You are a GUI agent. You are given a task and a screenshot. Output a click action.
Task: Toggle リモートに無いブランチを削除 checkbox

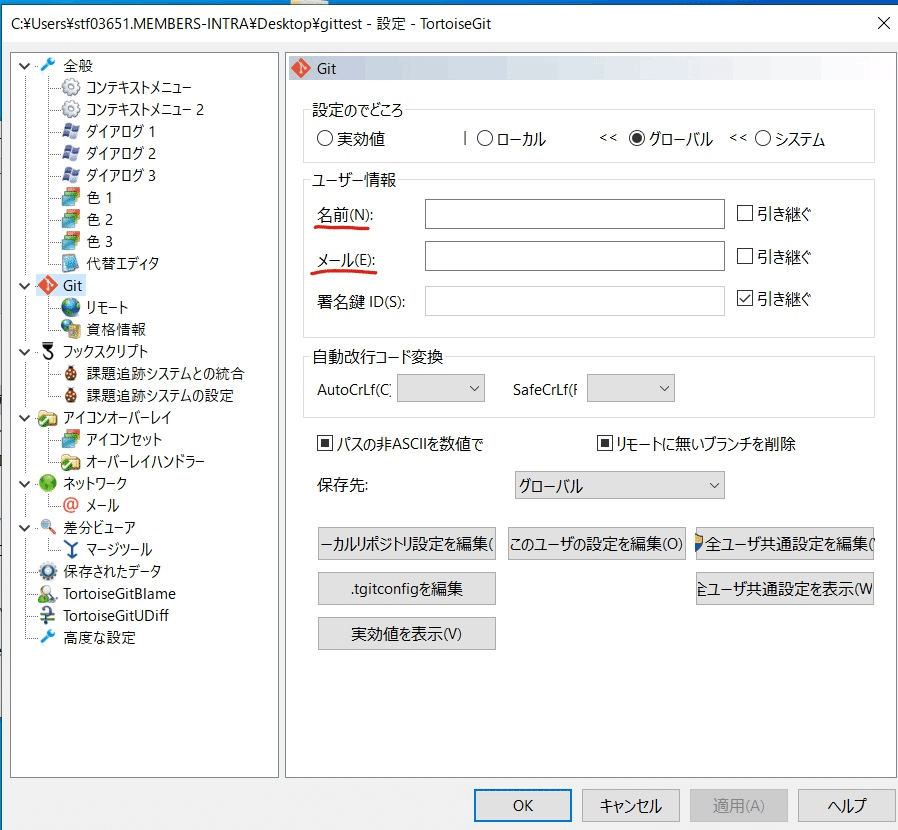coord(605,443)
